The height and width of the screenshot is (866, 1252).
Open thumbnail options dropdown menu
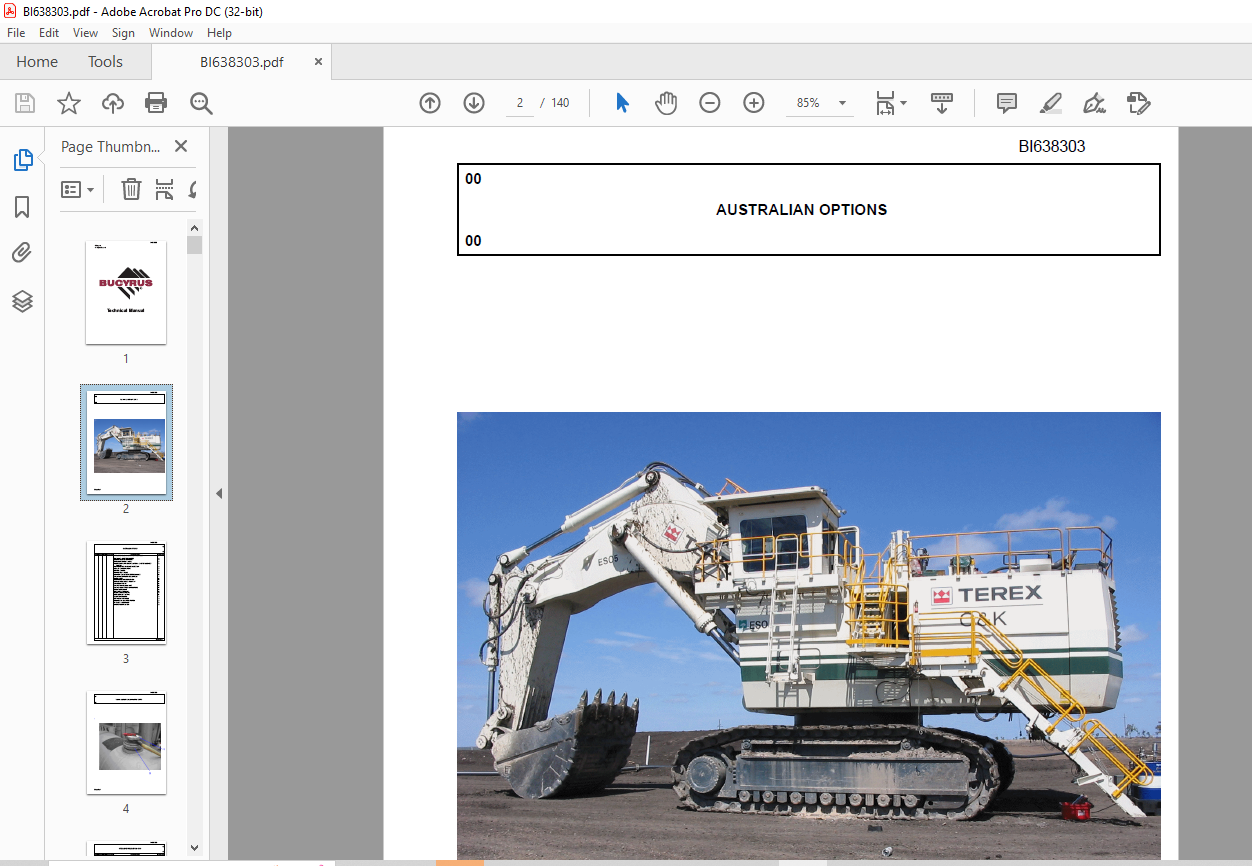tap(78, 189)
